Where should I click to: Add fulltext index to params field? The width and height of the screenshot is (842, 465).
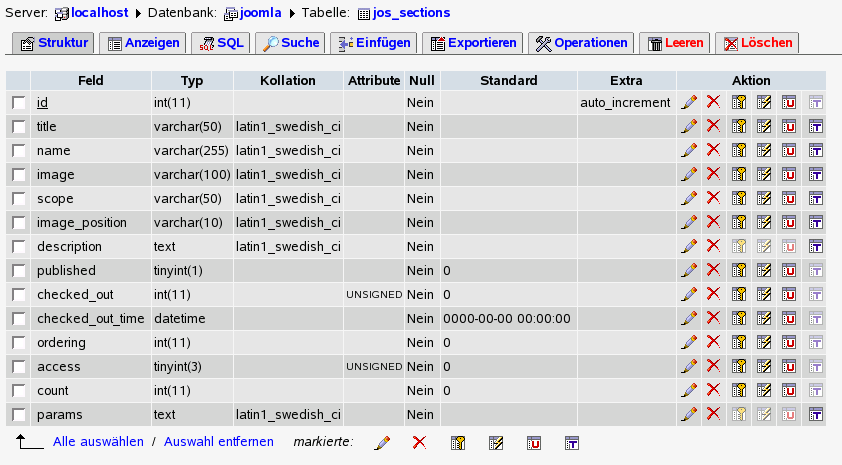[x=816, y=415]
